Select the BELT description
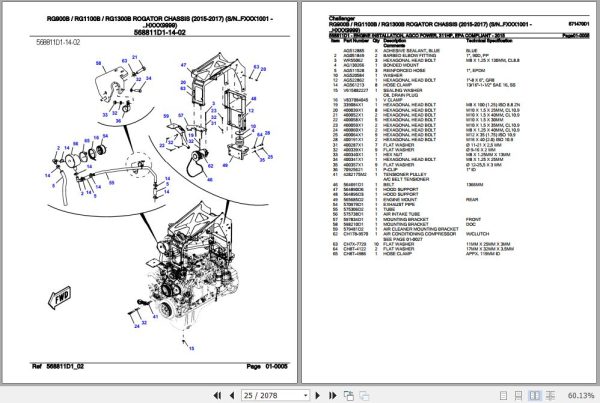This screenshot has width=600, height=403. click(389, 184)
